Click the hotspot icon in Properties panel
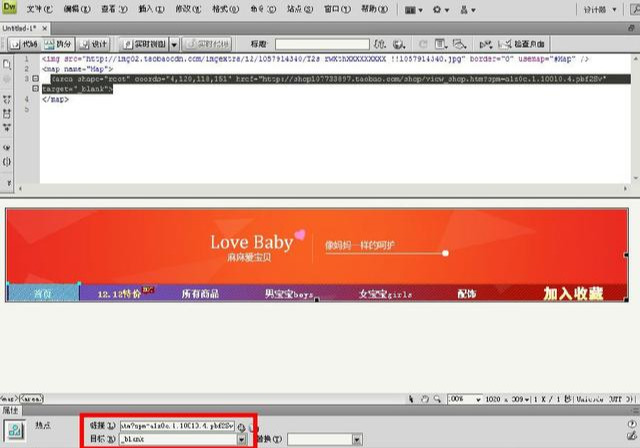Screen dimensions: 640x448 coord(15,430)
